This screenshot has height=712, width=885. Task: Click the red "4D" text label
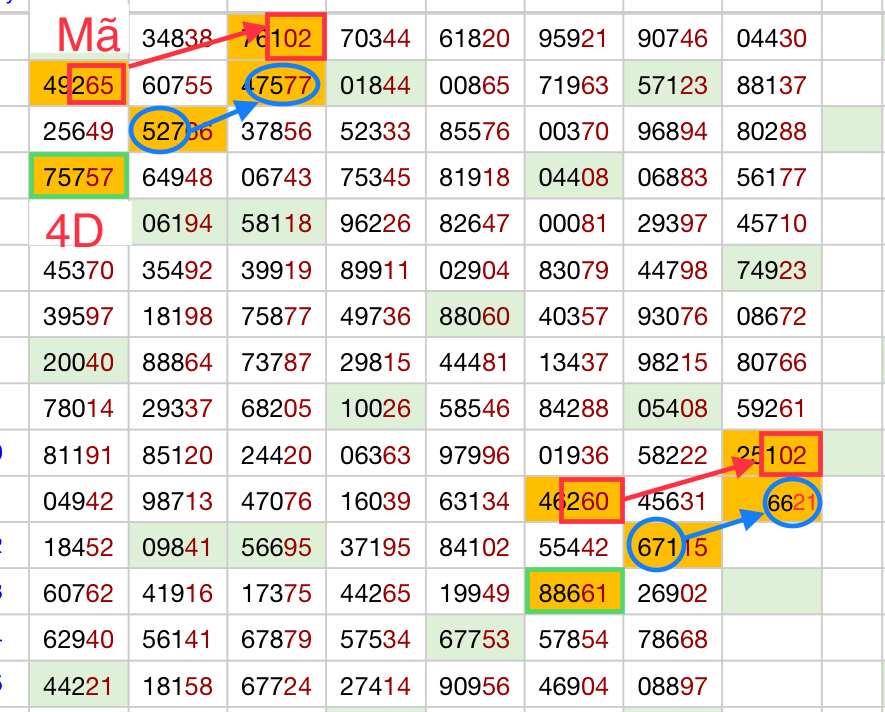click(x=75, y=231)
